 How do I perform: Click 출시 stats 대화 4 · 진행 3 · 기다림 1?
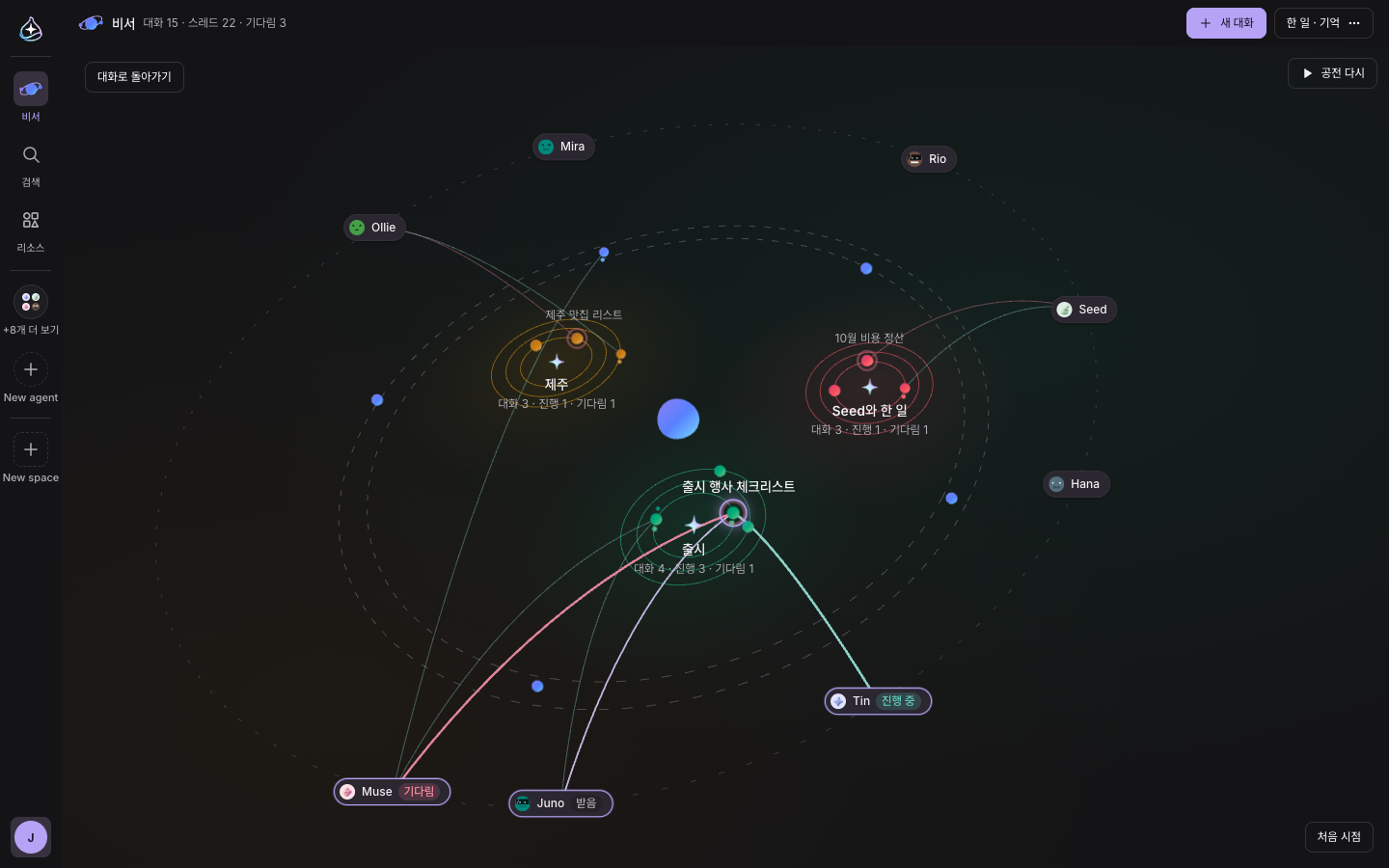694,569
